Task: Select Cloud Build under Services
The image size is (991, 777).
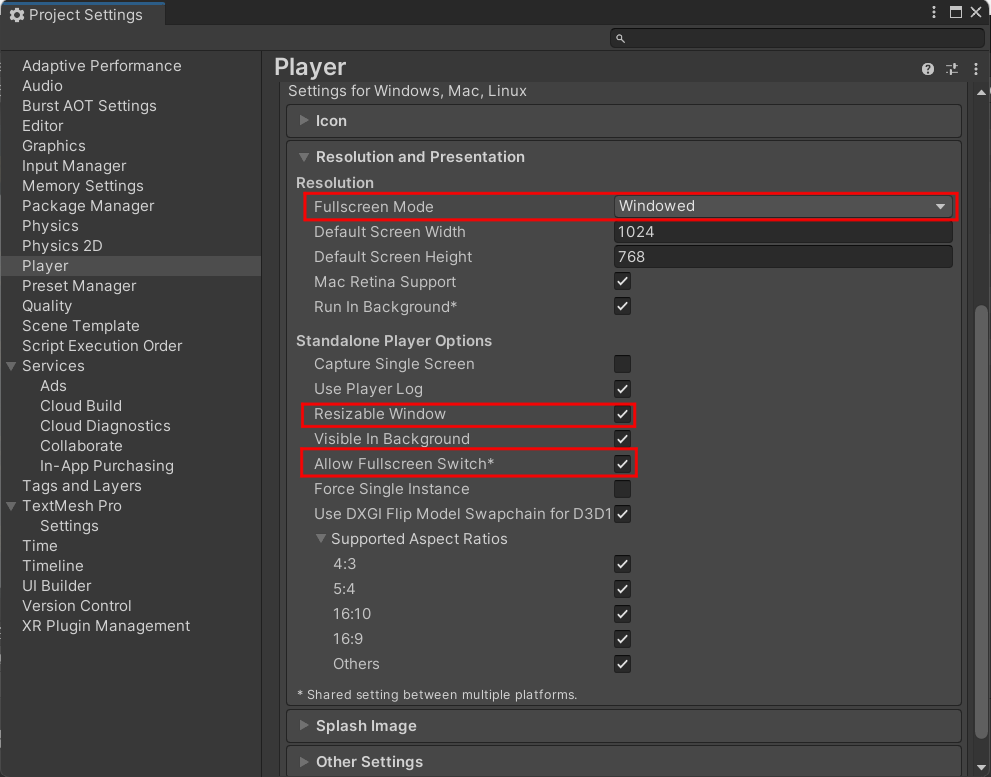Action: click(x=81, y=406)
